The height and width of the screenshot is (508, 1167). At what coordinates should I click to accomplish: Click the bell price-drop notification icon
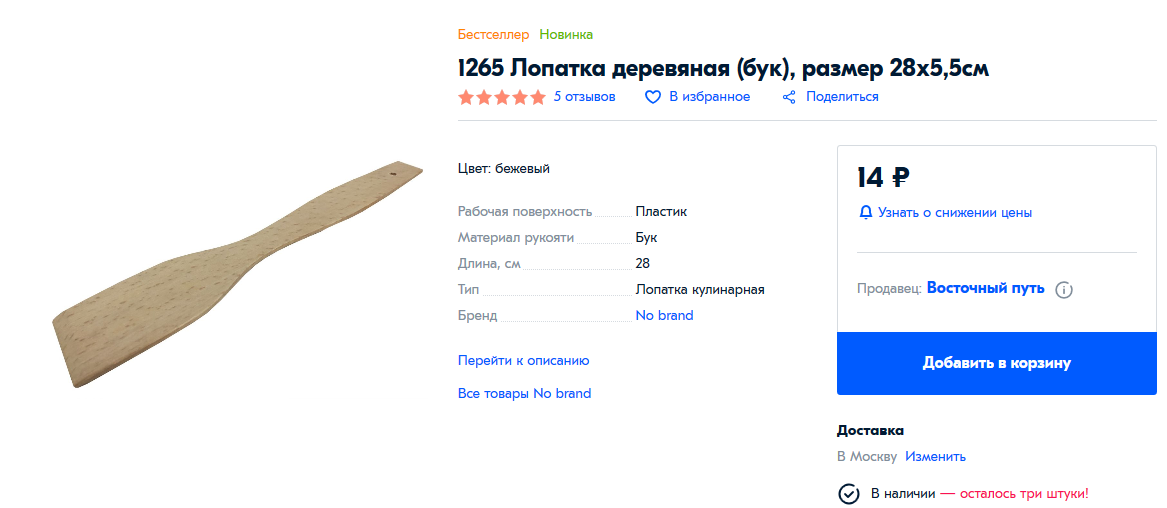(865, 213)
